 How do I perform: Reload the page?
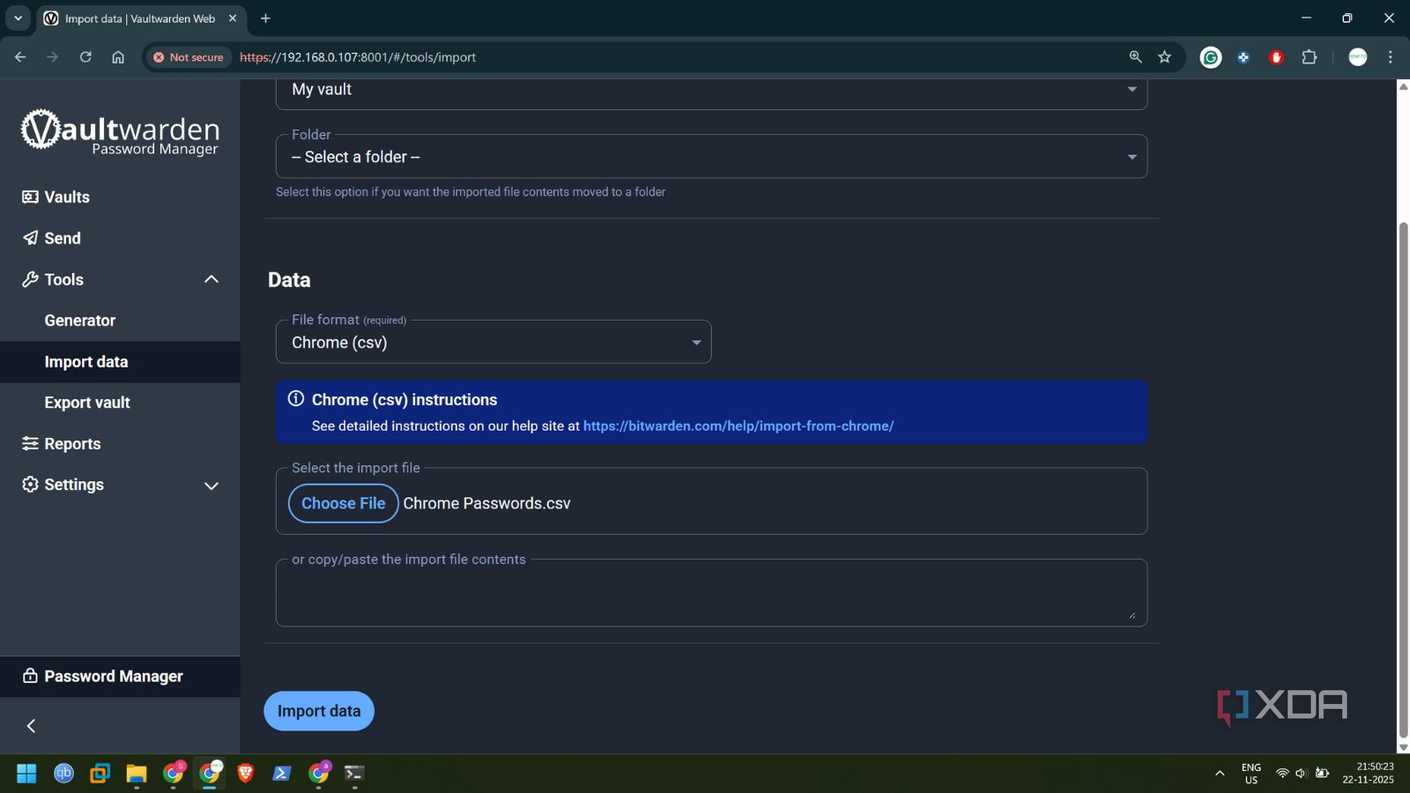pos(85,57)
